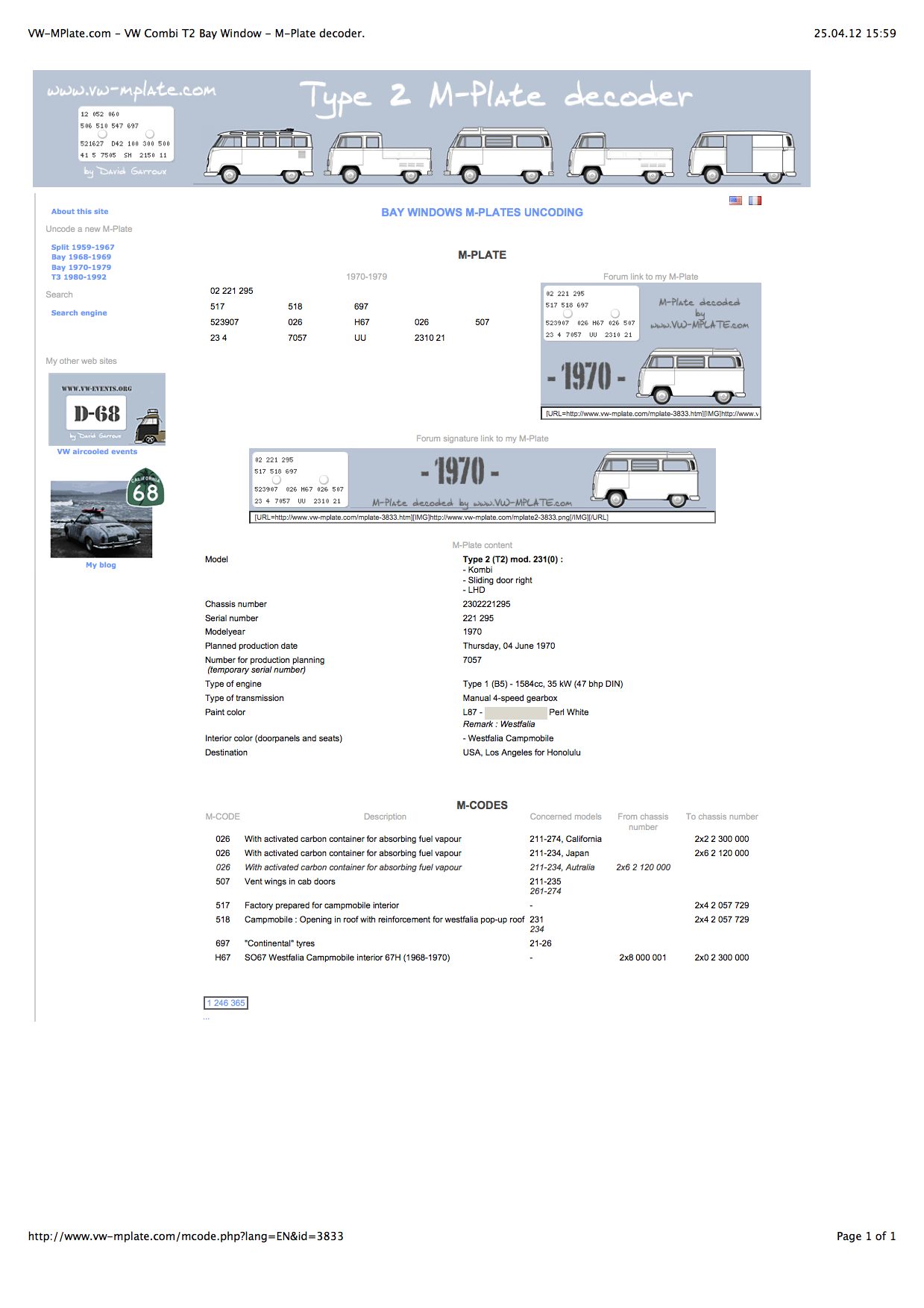Click the 2310 21 code in M-Plate grid

click(x=430, y=339)
